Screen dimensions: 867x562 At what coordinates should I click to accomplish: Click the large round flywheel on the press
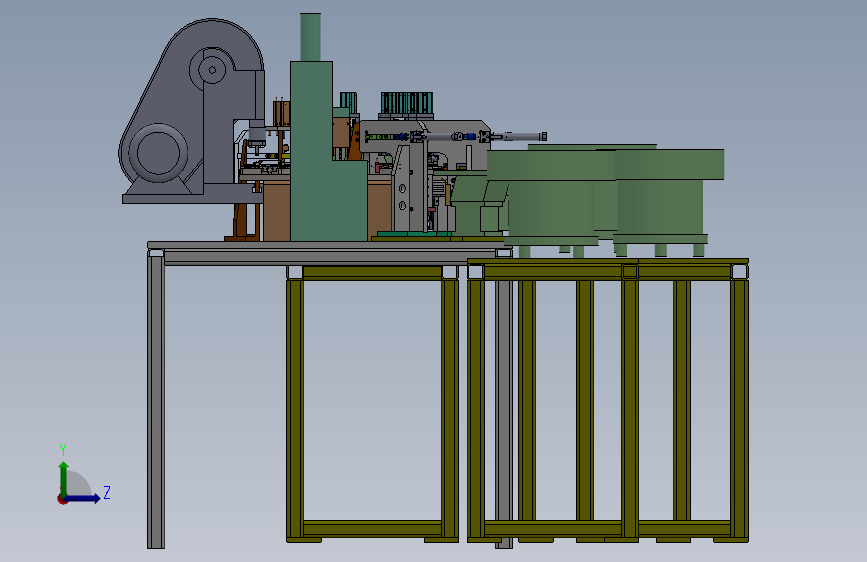[158, 153]
